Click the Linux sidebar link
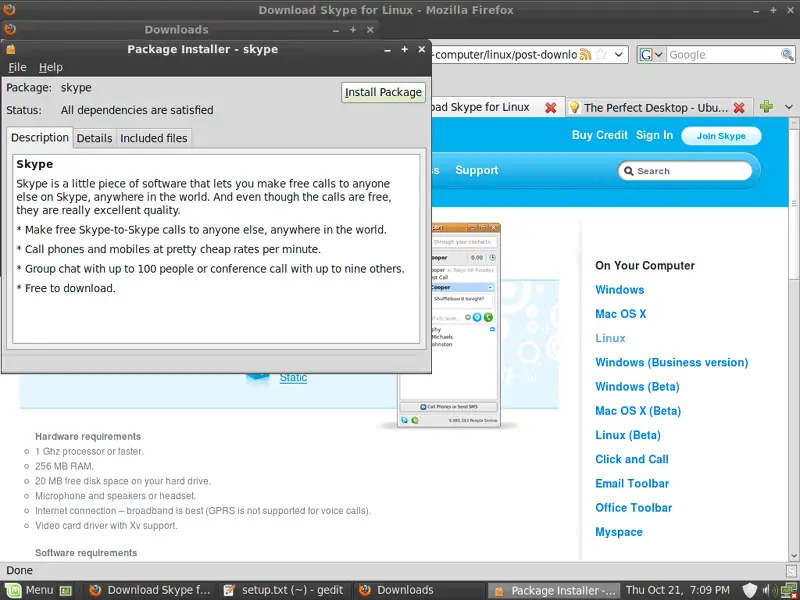 pos(610,338)
